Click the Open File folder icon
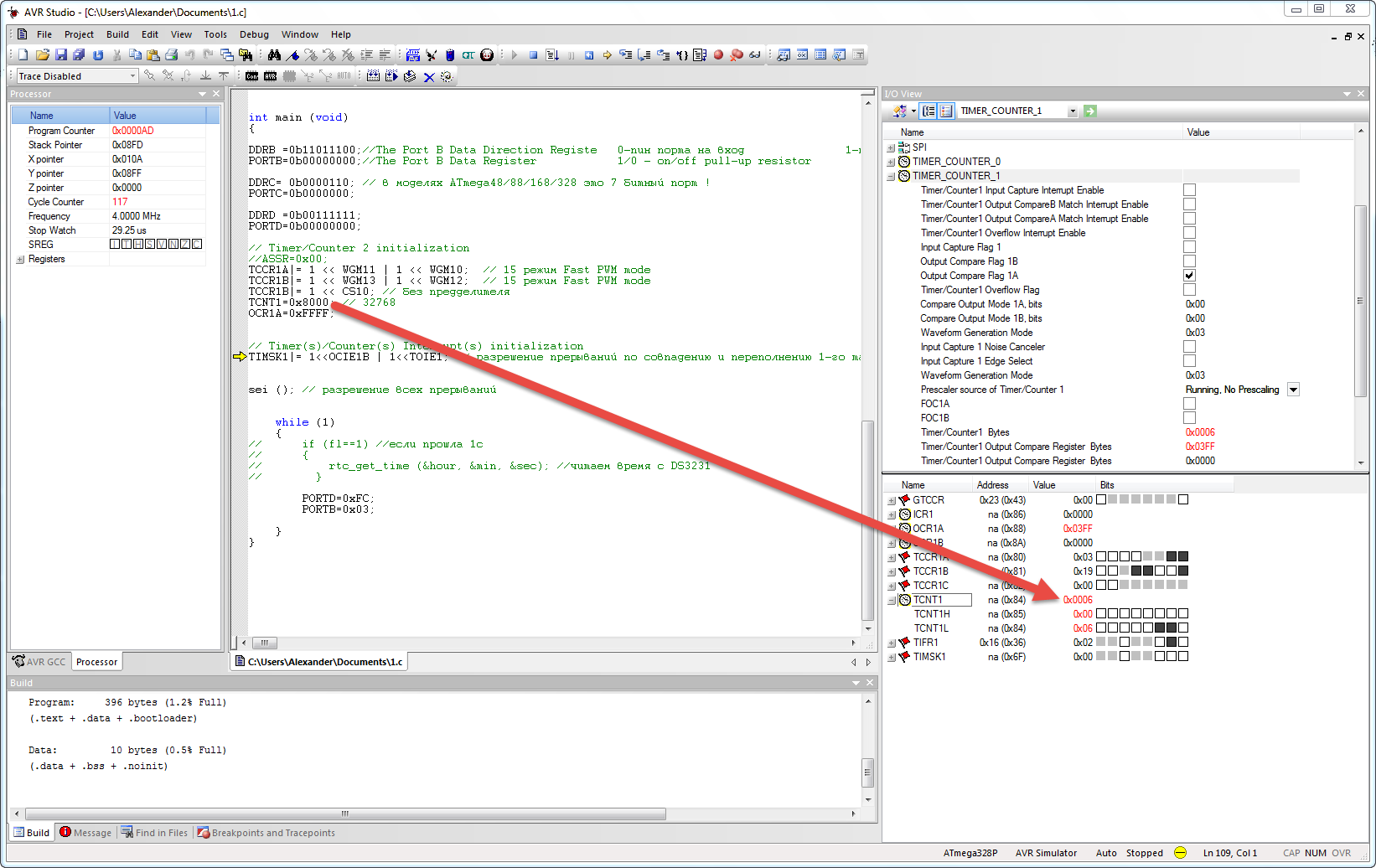 click(x=42, y=55)
